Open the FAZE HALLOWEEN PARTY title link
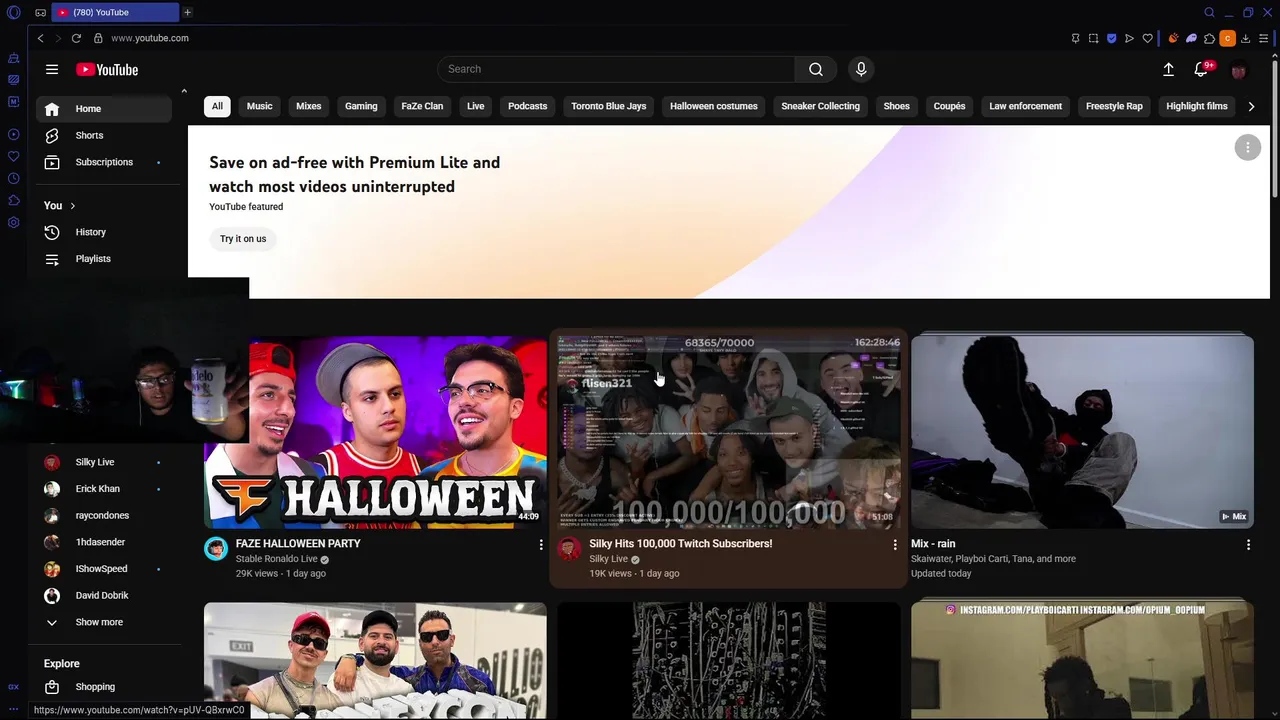The width and height of the screenshot is (1280, 720). click(x=298, y=544)
